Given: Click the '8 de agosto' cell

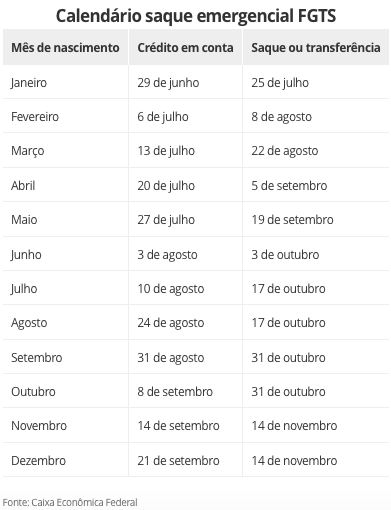Looking at the screenshot, I should coord(282,117).
